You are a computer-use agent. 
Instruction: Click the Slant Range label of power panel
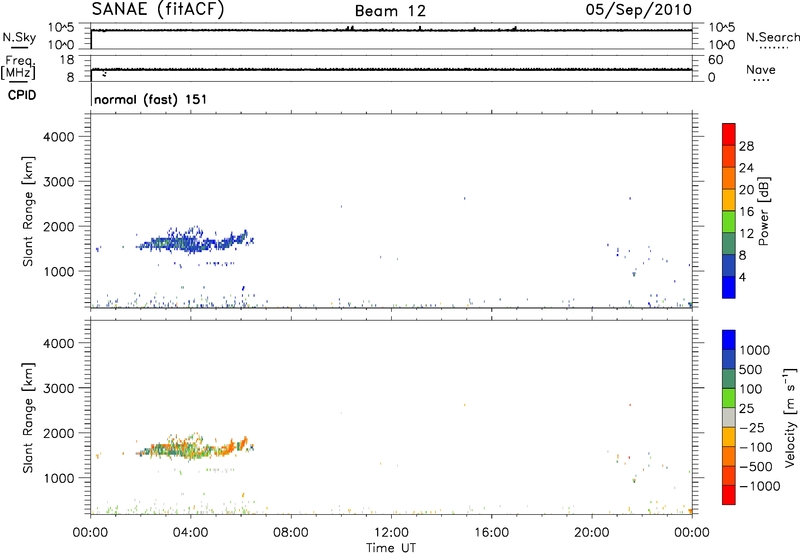point(28,211)
